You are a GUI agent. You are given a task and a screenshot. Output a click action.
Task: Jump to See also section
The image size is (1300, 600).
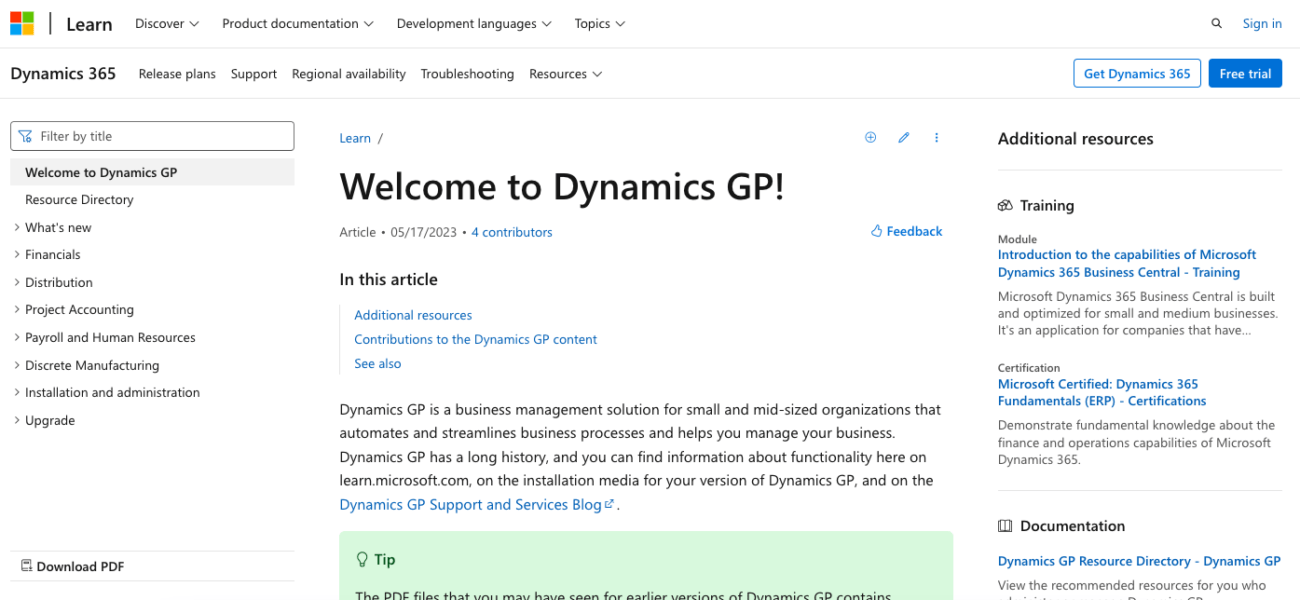378,364
